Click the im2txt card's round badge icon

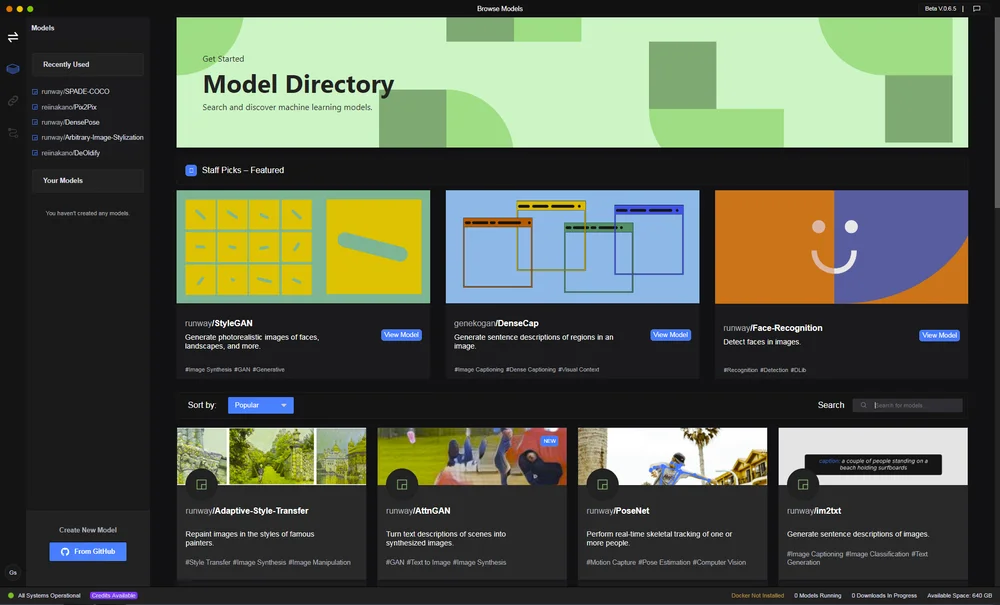point(803,485)
